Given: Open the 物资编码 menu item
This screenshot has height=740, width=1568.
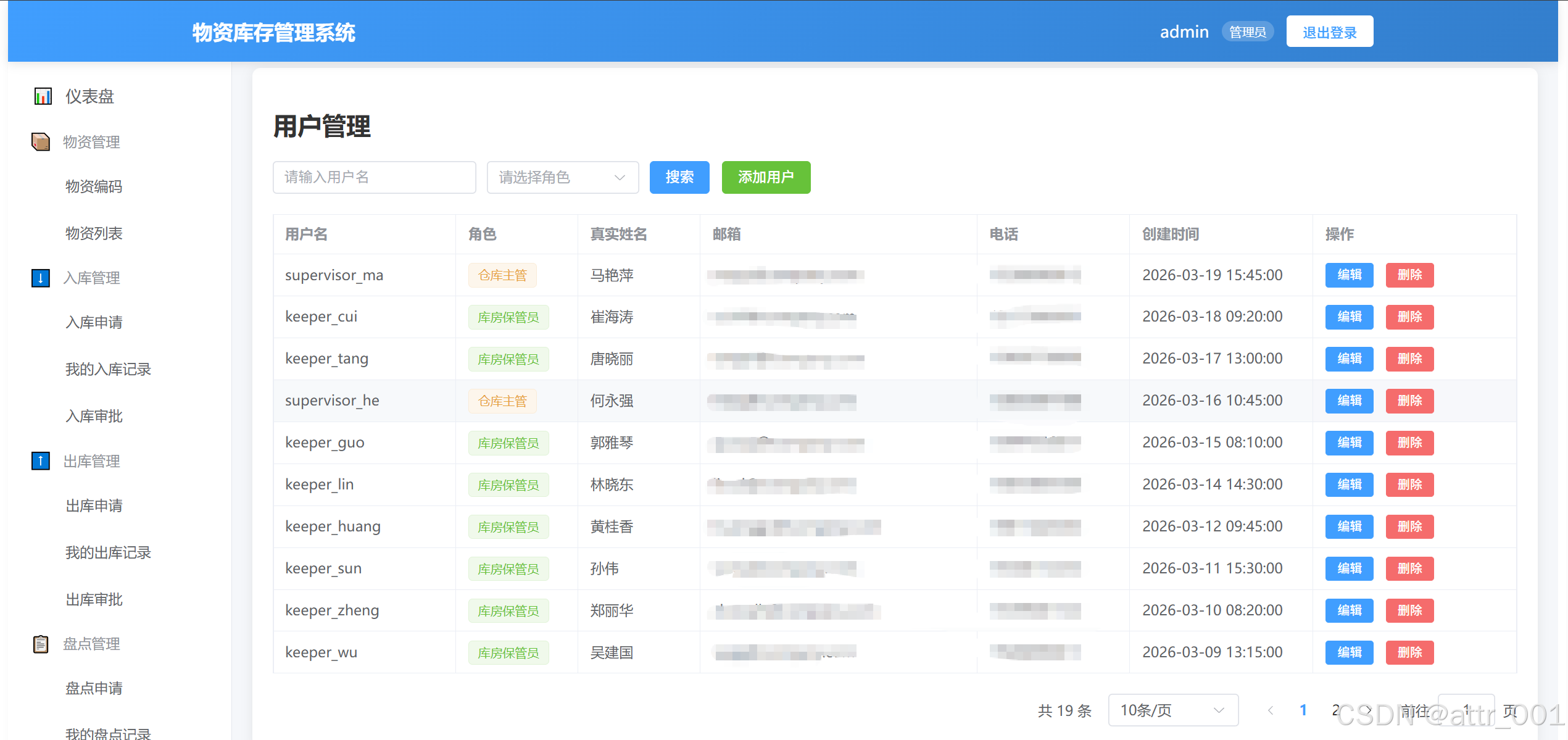Looking at the screenshot, I should tap(94, 186).
